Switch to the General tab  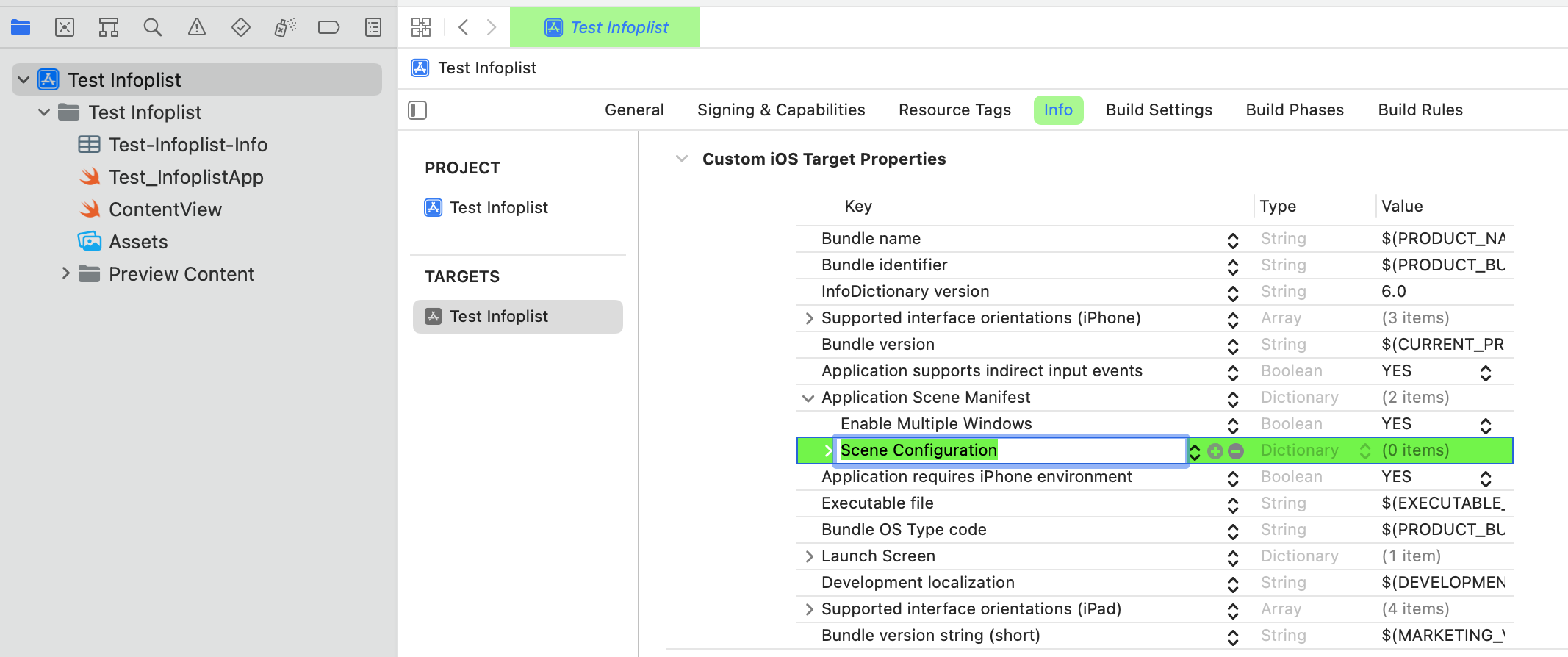pos(634,110)
